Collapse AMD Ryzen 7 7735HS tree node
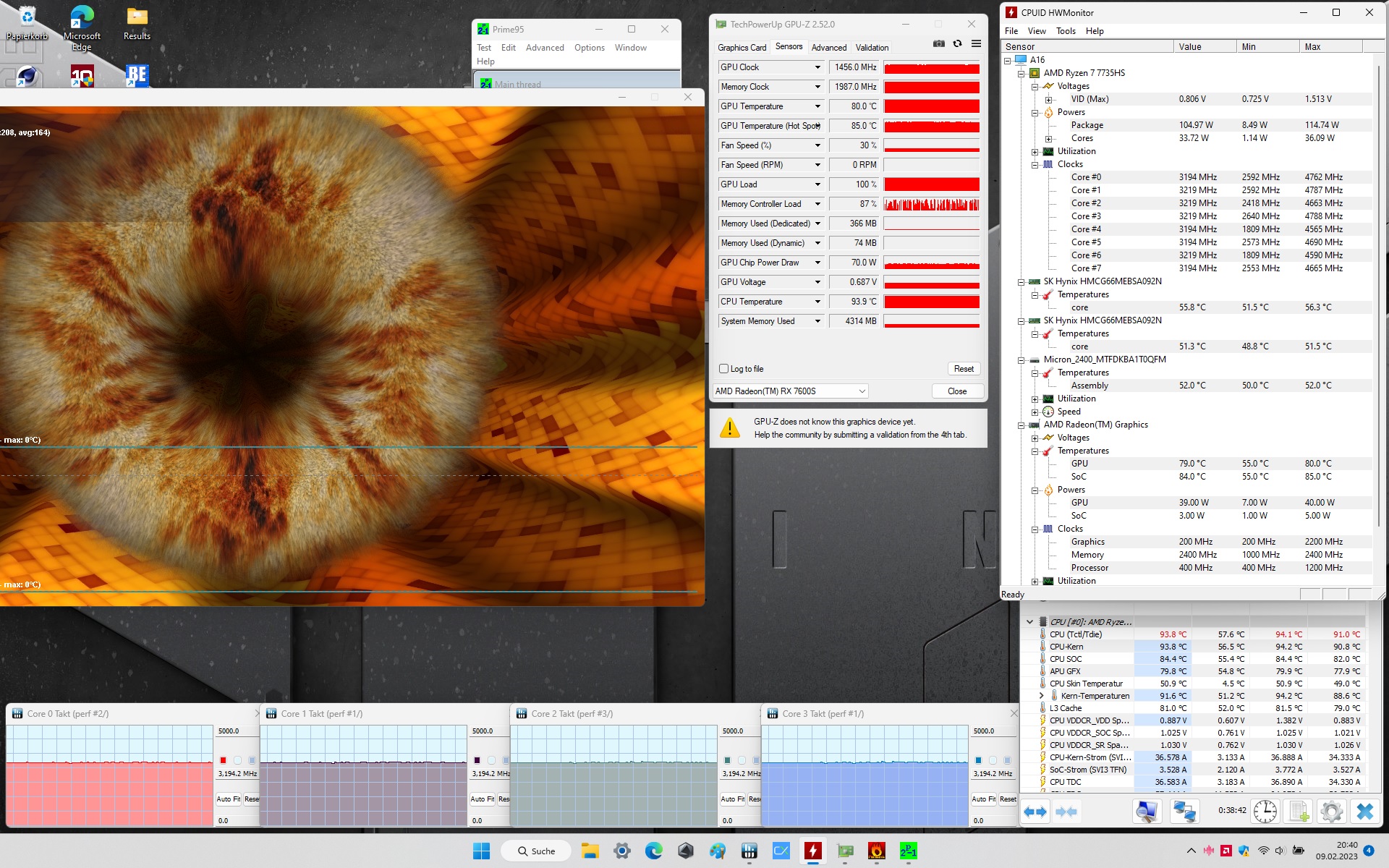1389x868 pixels. tap(1021, 73)
